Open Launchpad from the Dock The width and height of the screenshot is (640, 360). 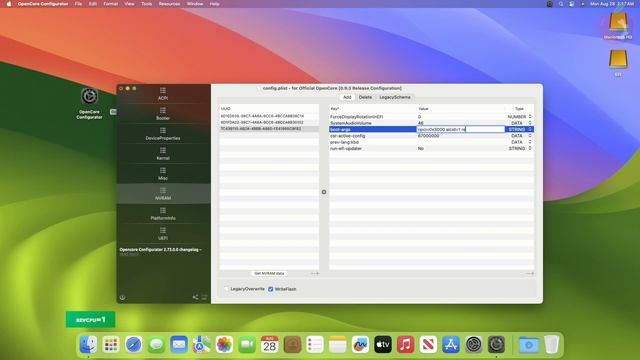coord(111,345)
